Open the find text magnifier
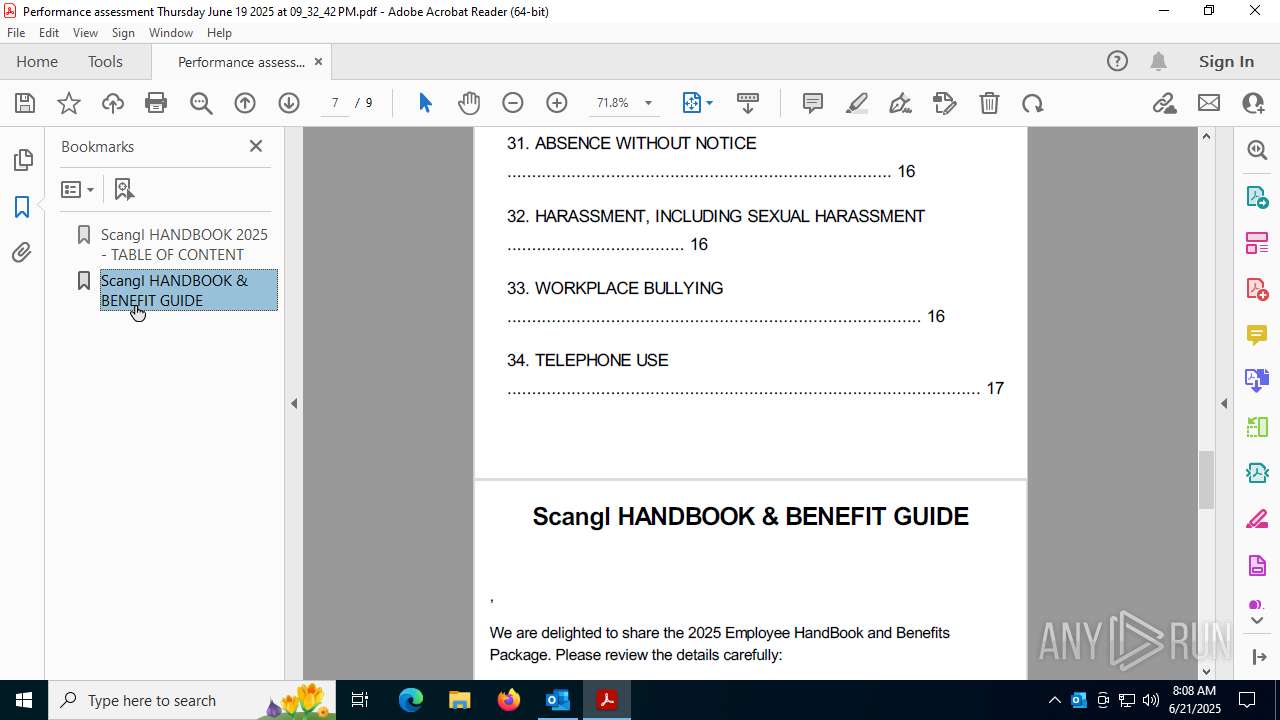 coord(201,103)
